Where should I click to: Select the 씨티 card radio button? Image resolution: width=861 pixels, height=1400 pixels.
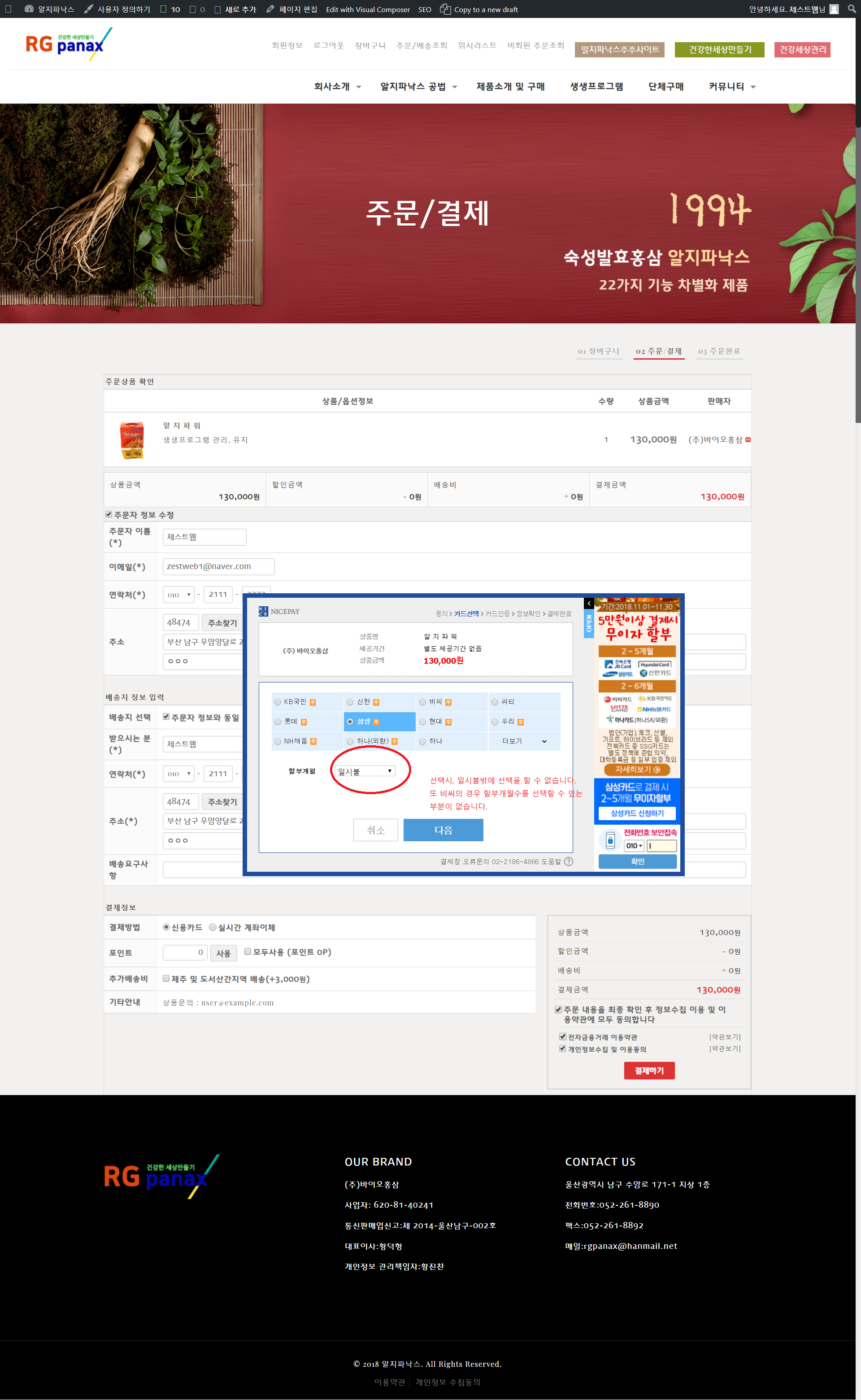click(x=495, y=702)
